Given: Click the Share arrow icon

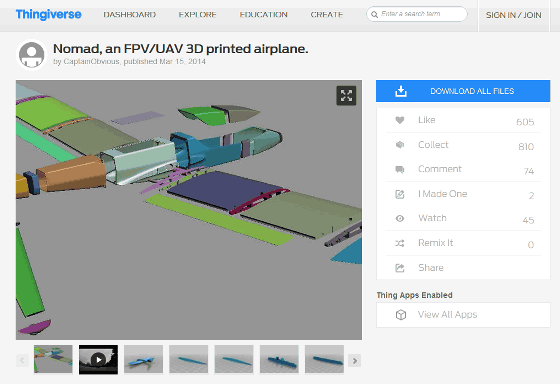Looking at the screenshot, I should coord(400,268).
